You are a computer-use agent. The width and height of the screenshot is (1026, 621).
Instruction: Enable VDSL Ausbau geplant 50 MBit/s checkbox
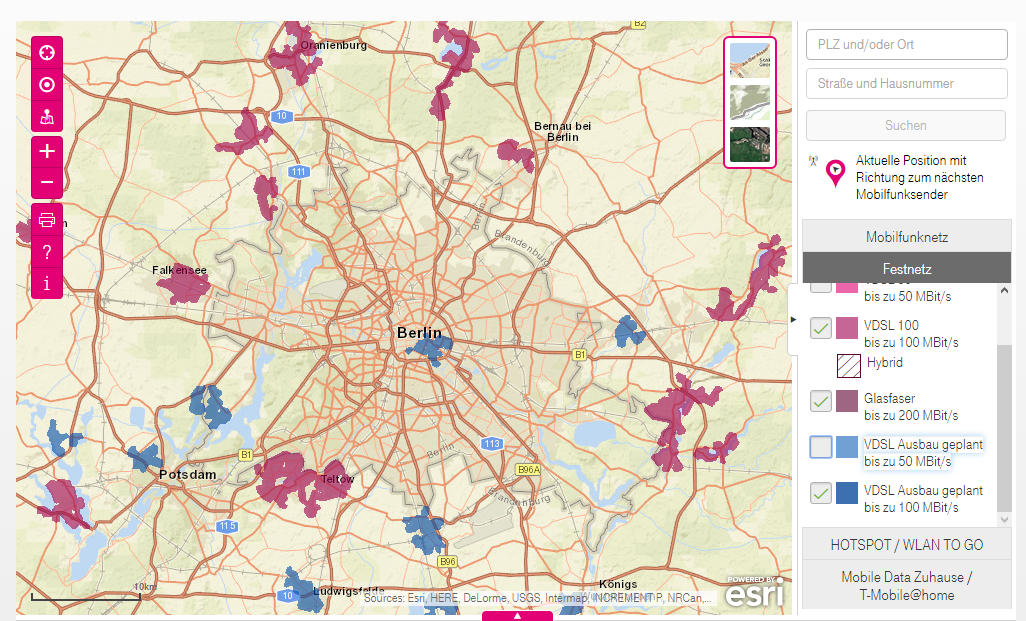tap(821, 447)
